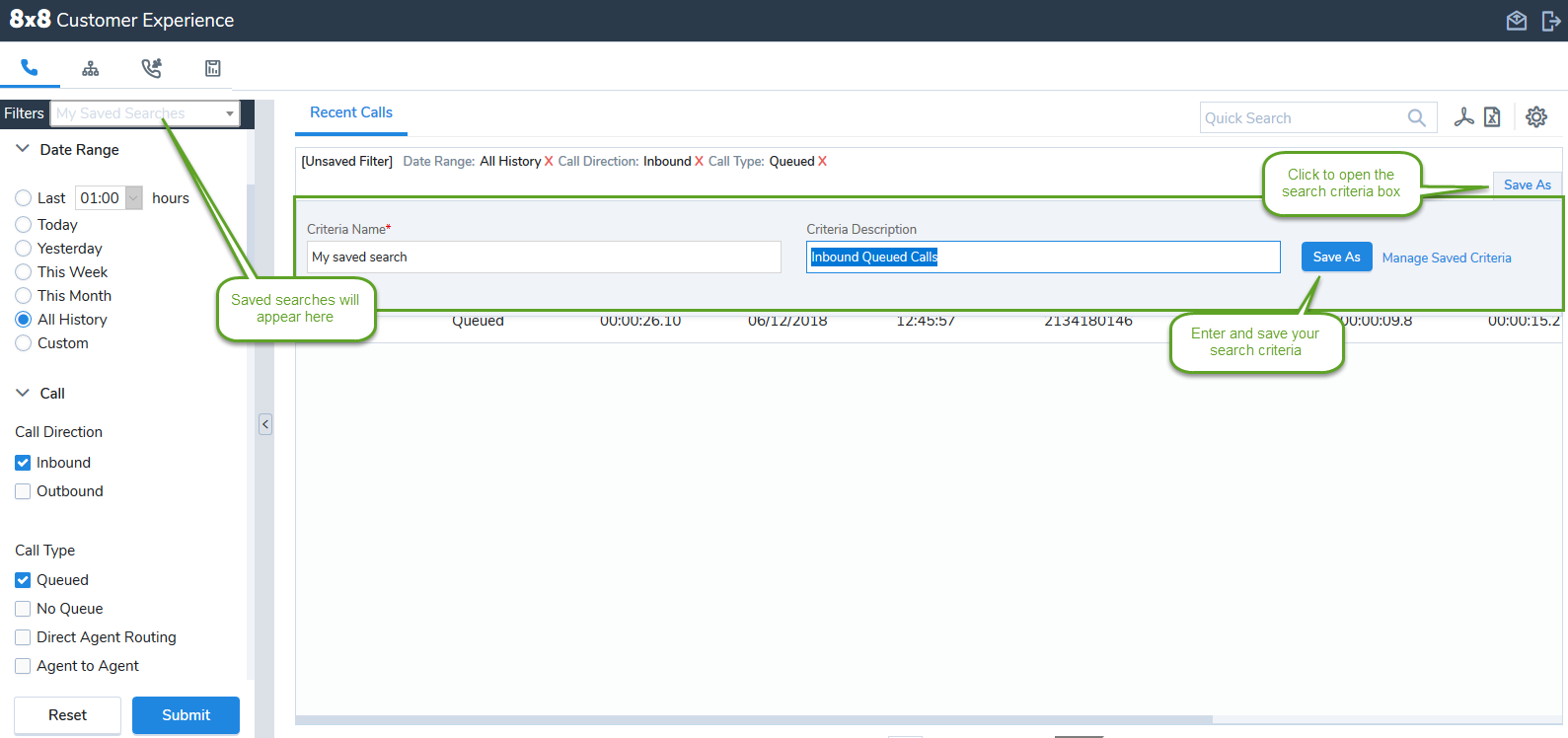
Task: Click the horizontal scrollbar under results
Action: pyautogui.click(x=754, y=720)
